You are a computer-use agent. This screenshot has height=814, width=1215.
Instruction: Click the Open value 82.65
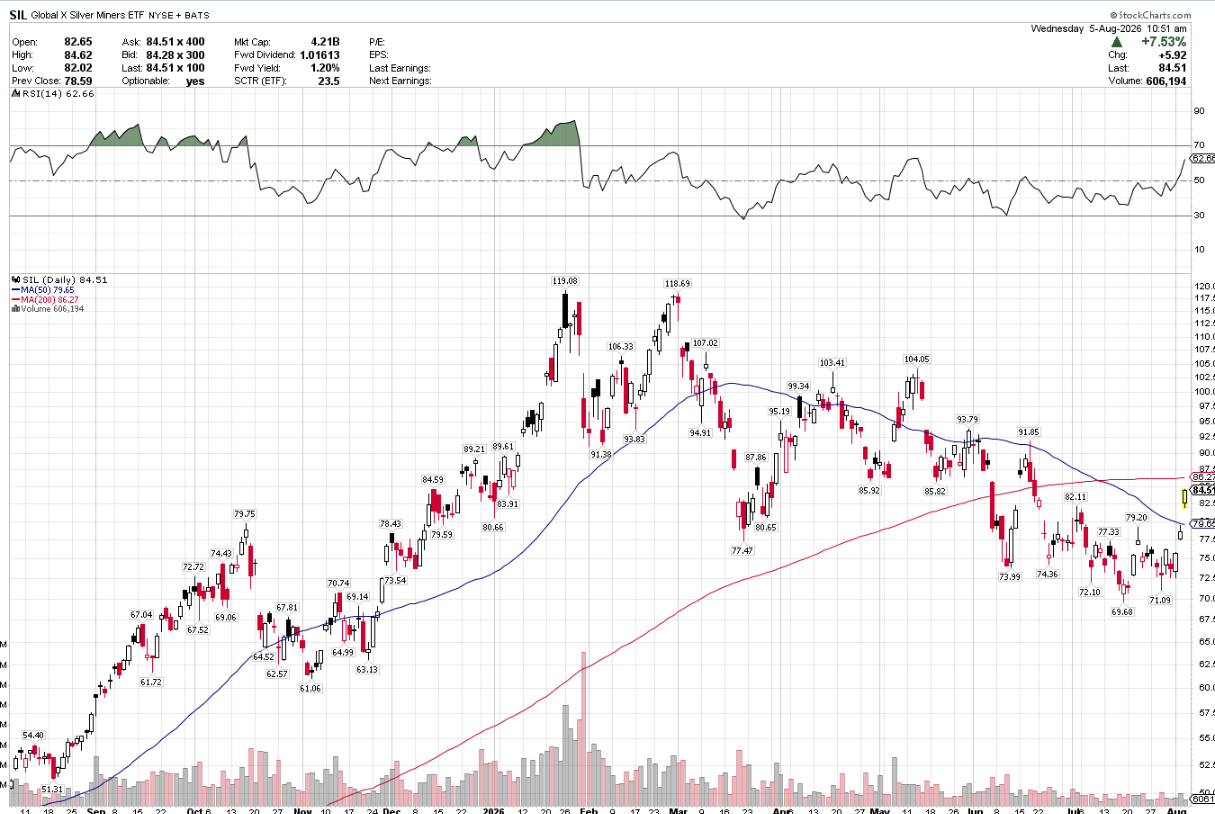[x=77, y=42]
